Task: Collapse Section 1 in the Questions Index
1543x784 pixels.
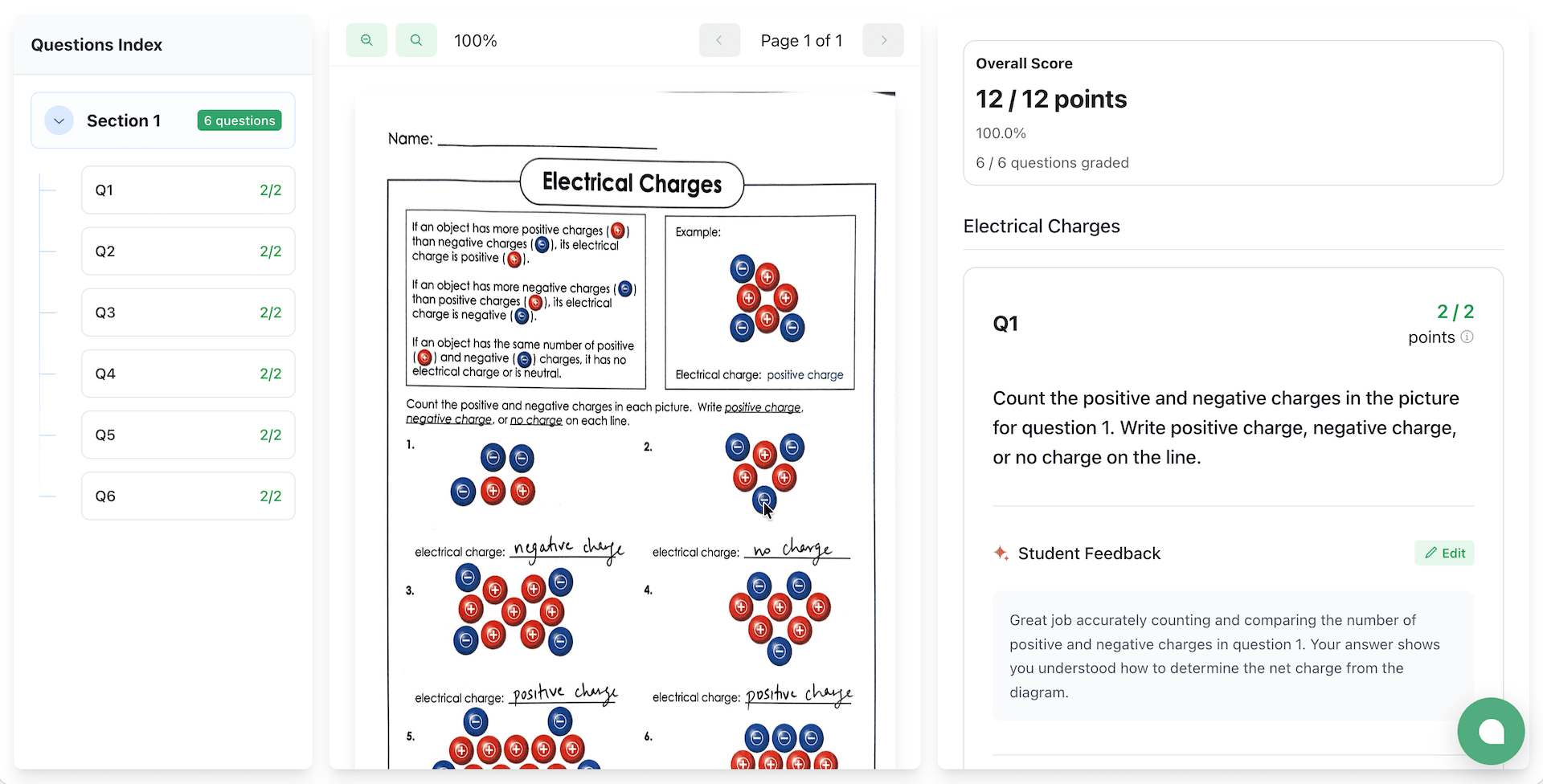Action: coord(58,120)
